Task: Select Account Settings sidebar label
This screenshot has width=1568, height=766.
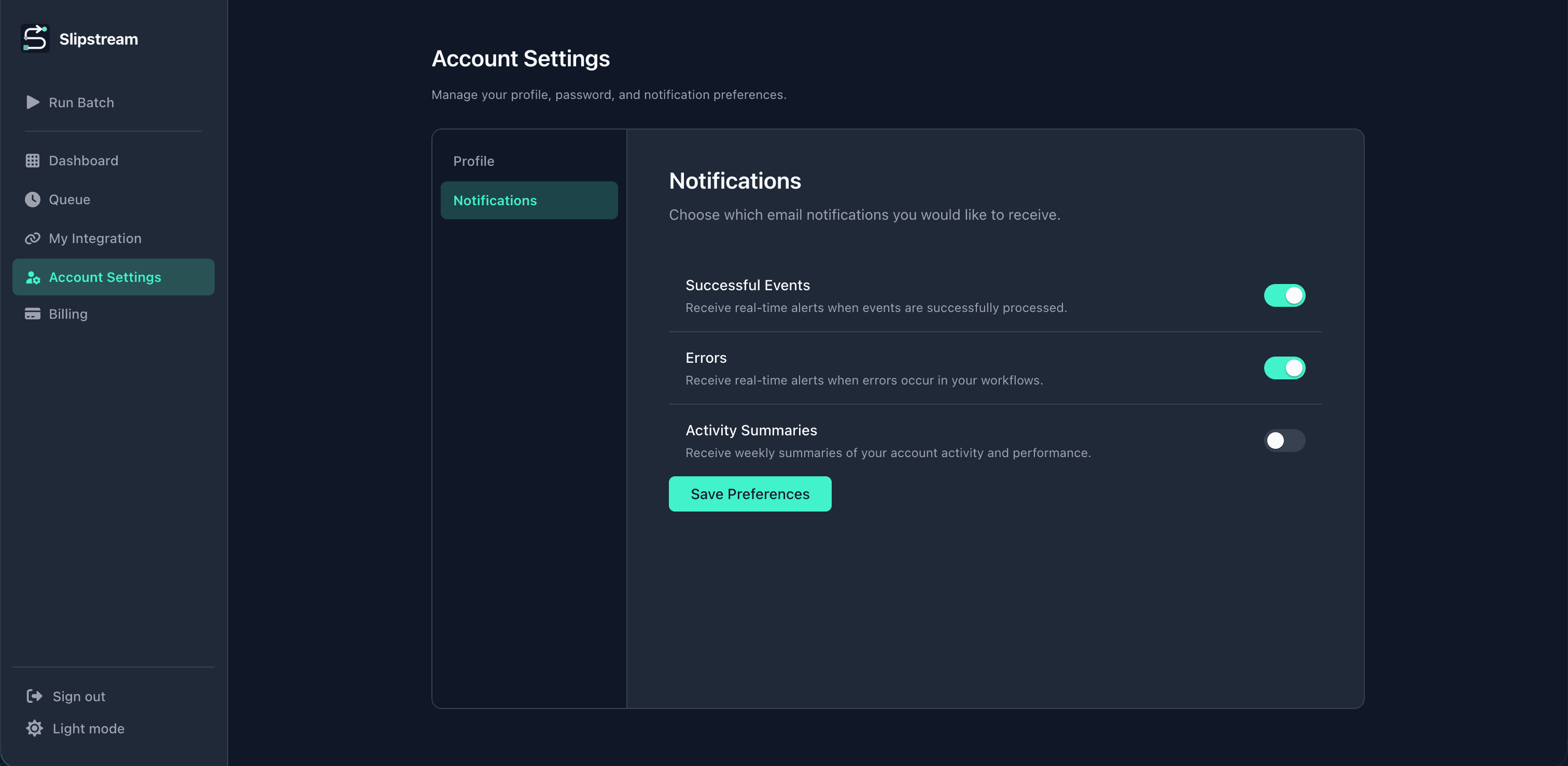Action: (105, 277)
